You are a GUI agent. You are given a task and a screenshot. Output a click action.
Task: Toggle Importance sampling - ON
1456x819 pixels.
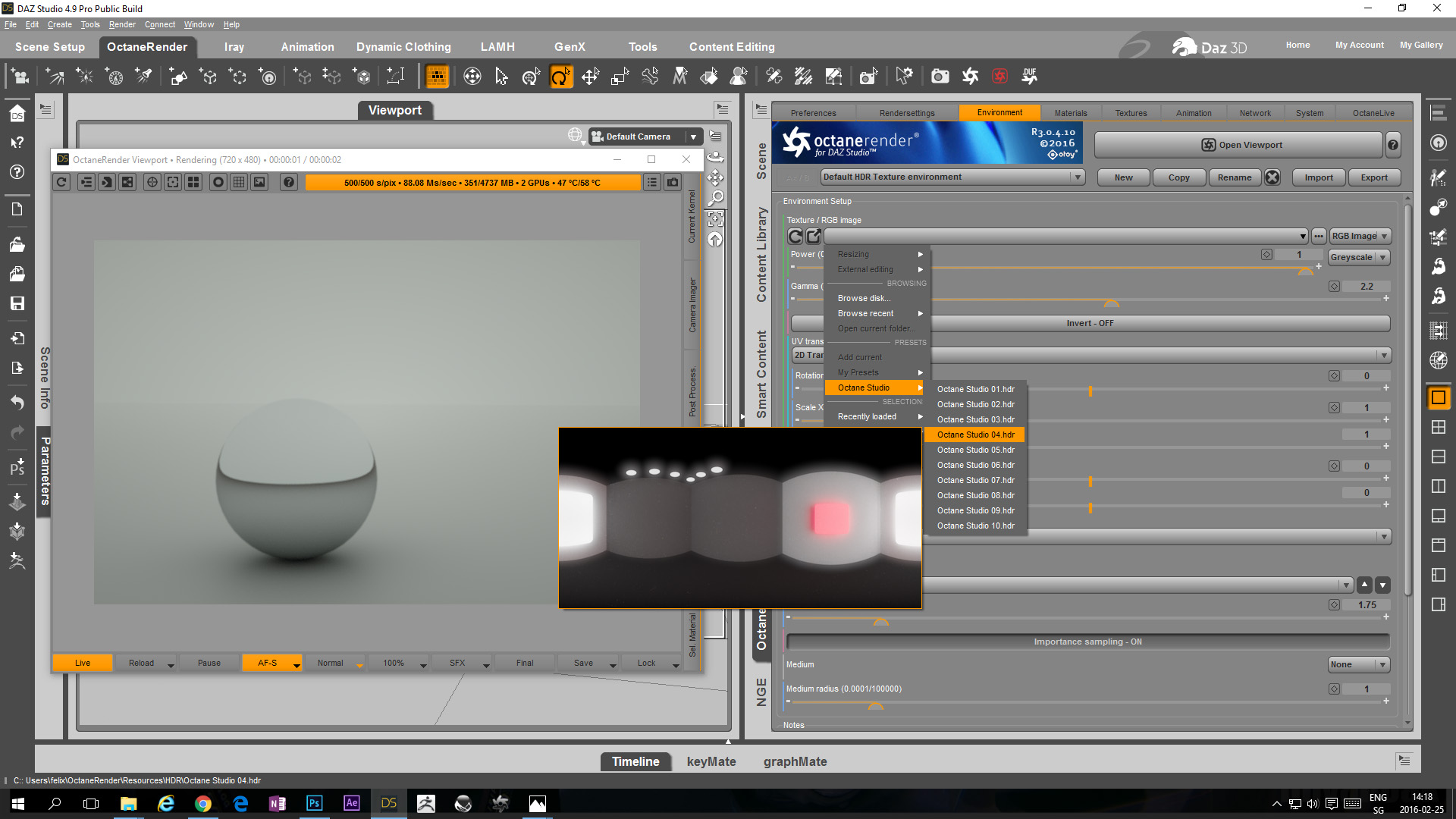point(1087,642)
